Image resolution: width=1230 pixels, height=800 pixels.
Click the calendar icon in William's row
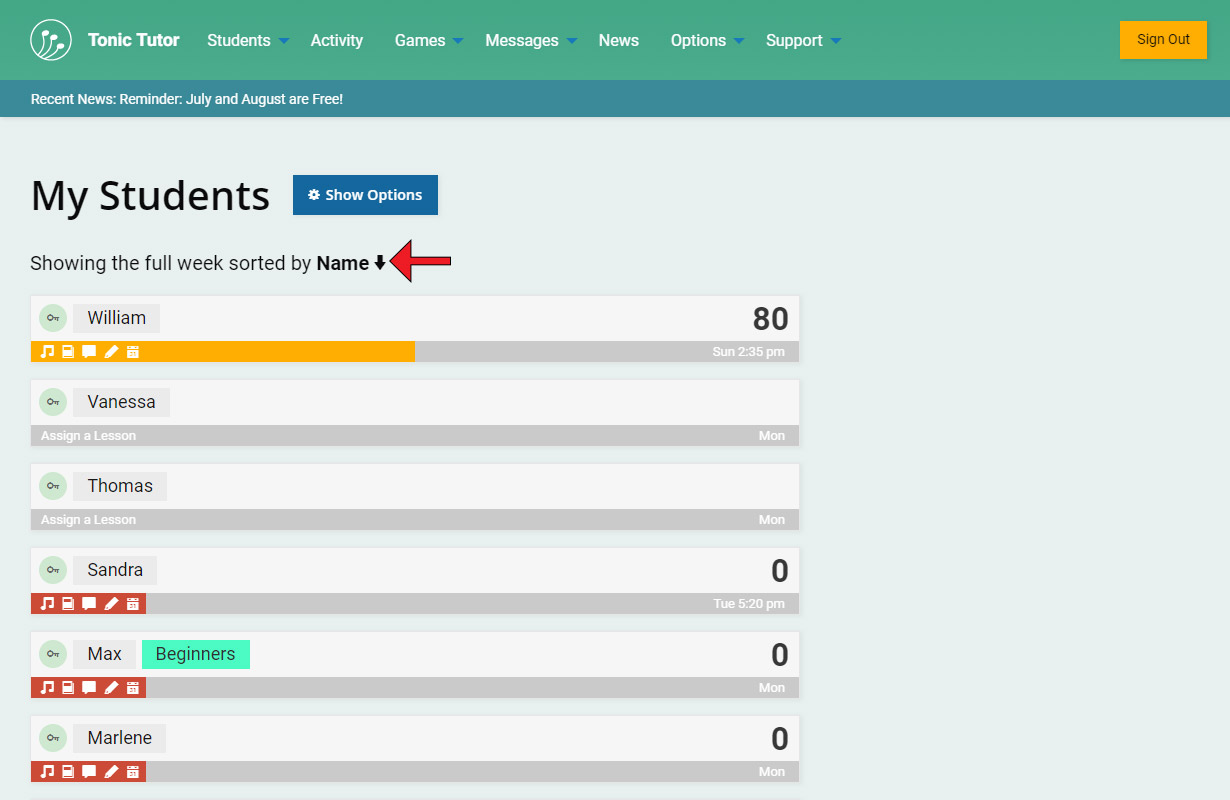pyautogui.click(x=132, y=352)
